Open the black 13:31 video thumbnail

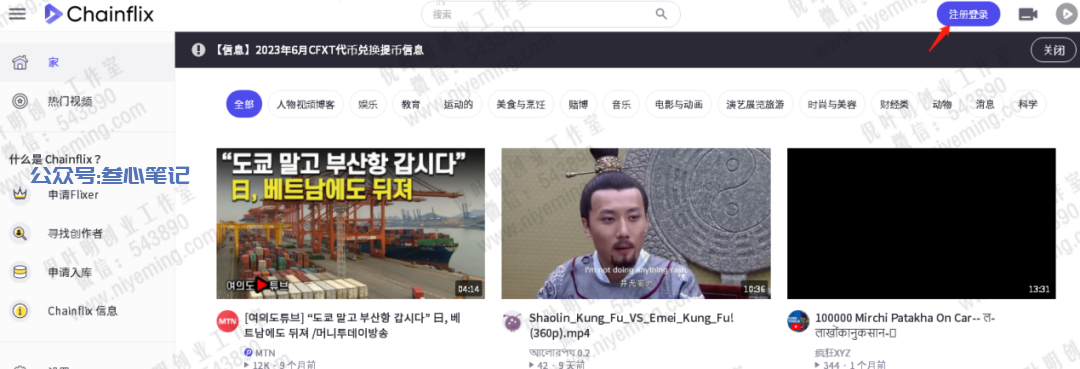(922, 223)
